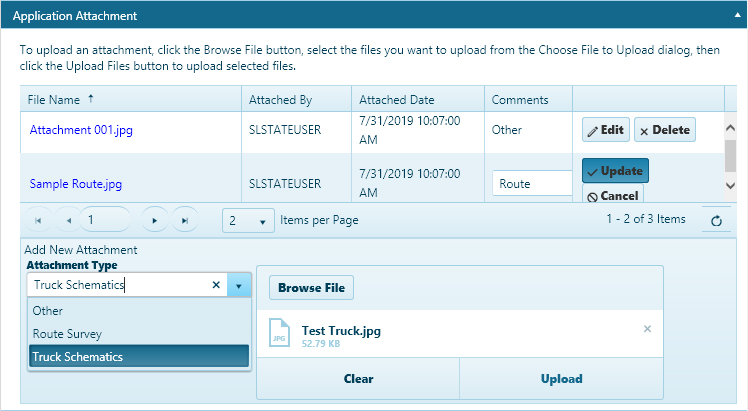
Task: Edit the Attachment 001.jpg row
Action: point(605,130)
